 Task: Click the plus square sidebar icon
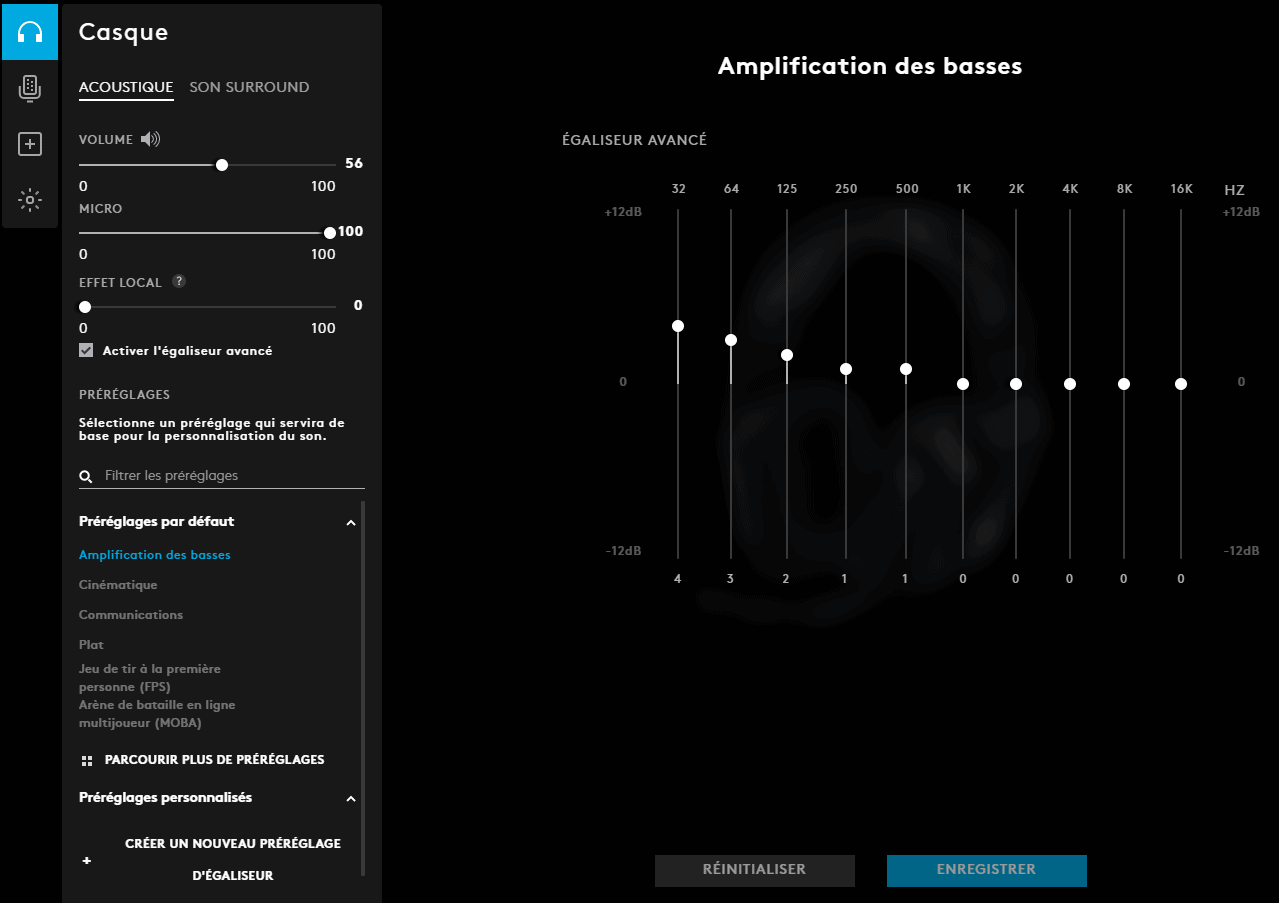point(30,145)
